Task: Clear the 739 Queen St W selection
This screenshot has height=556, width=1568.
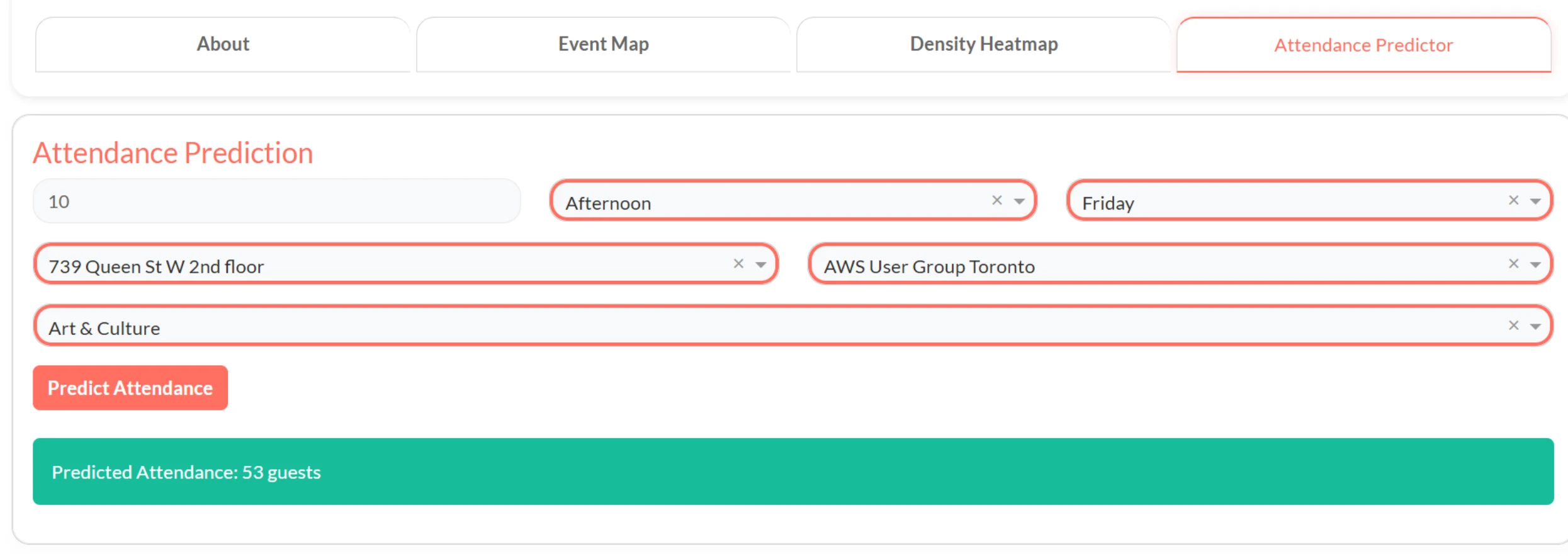Action: click(739, 264)
